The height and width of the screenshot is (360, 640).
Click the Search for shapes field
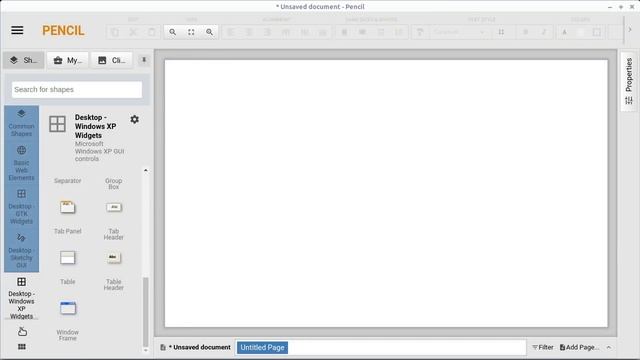[77, 89]
